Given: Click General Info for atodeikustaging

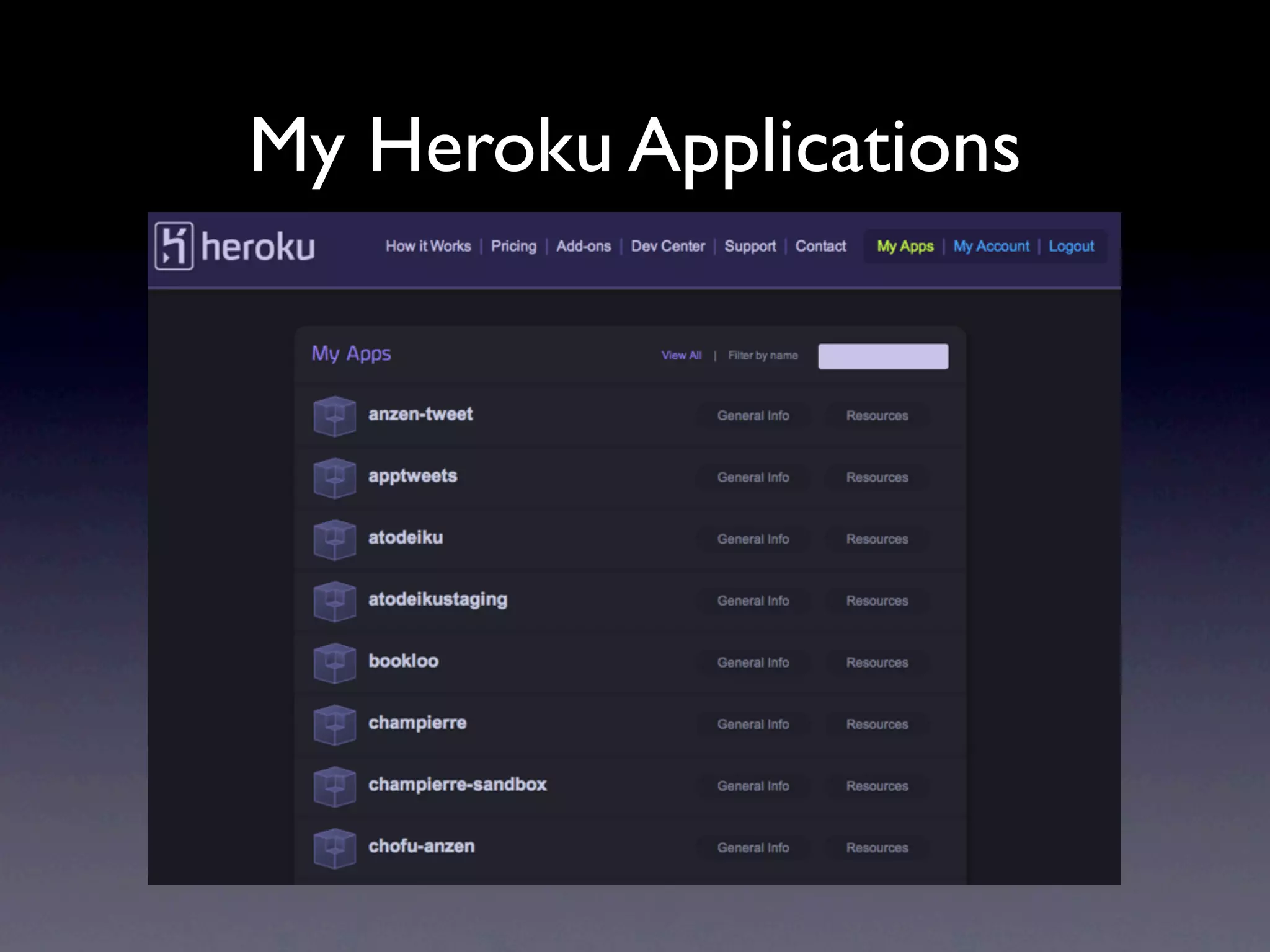Looking at the screenshot, I should click(x=753, y=601).
